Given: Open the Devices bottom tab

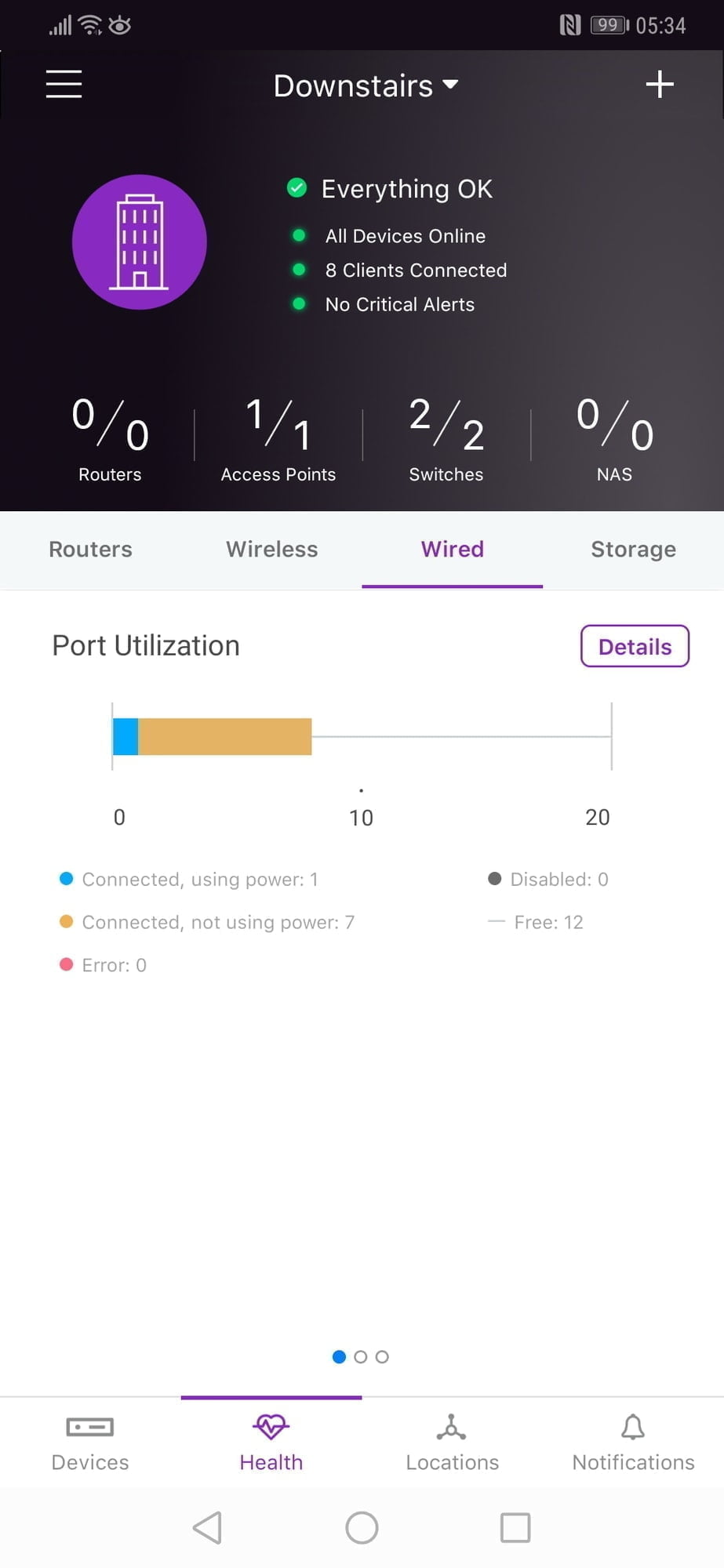Looking at the screenshot, I should coord(90,1443).
